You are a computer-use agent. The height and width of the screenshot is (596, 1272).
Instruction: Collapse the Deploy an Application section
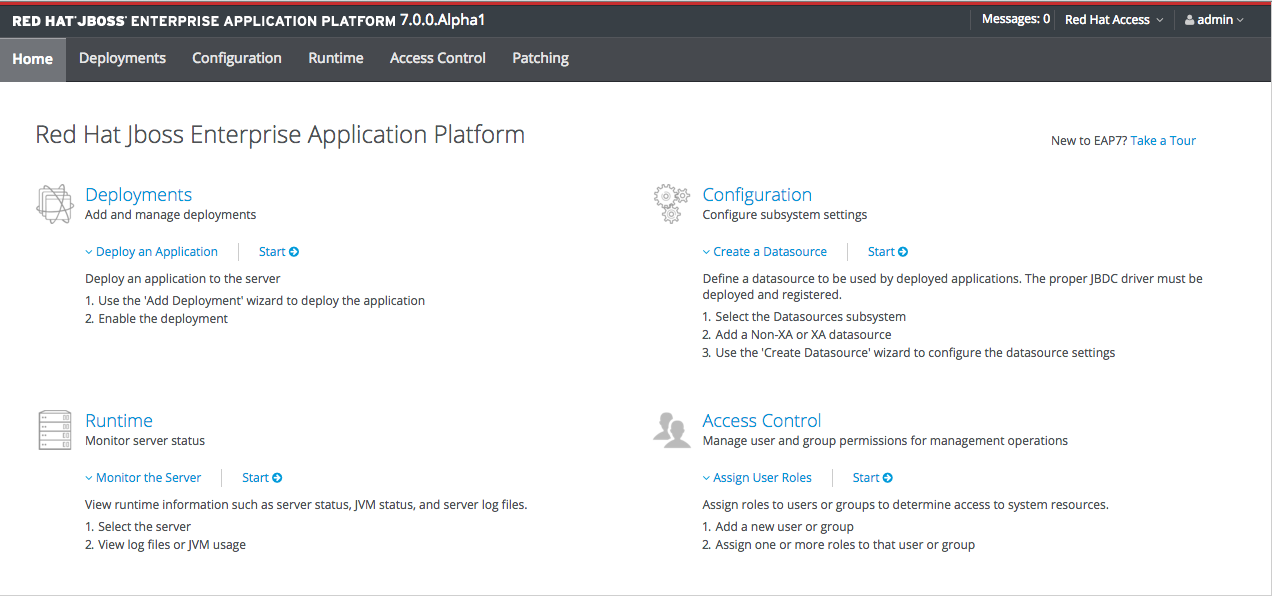(x=151, y=252)
